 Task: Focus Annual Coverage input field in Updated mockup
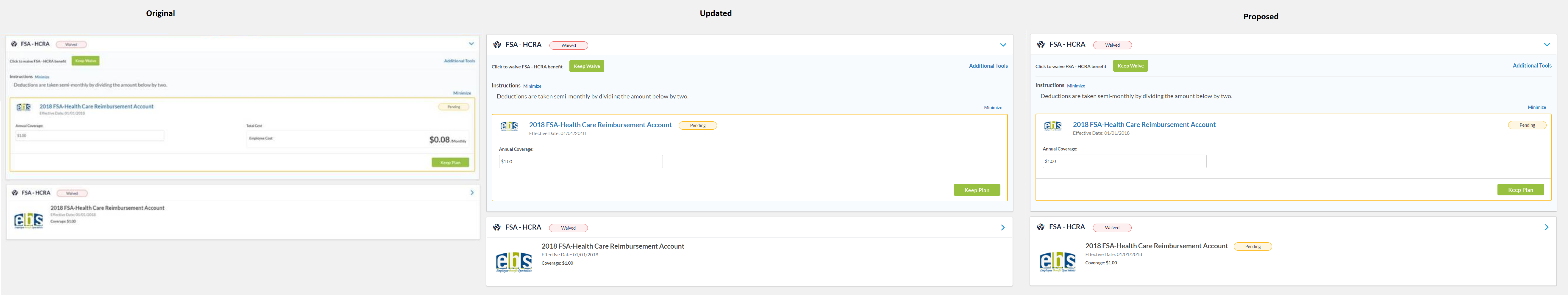coord(580,162)
